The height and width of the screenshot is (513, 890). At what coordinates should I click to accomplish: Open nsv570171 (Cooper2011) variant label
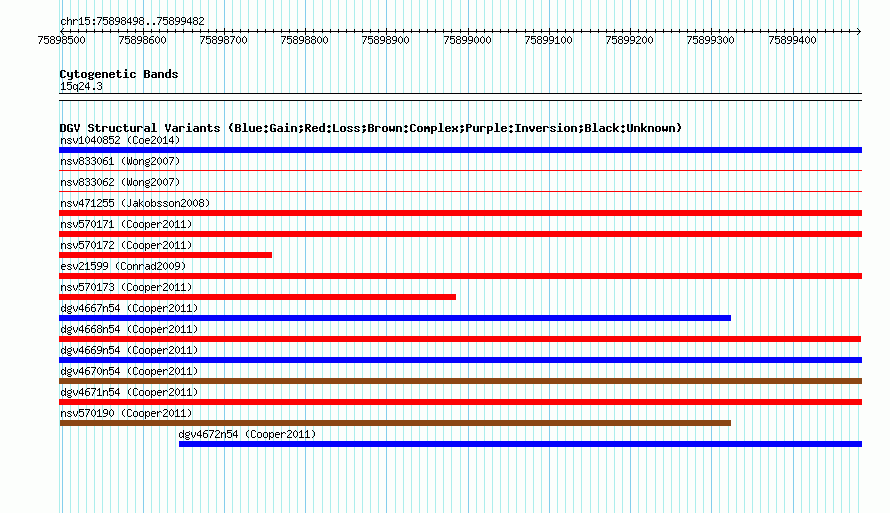click(126, 224)
